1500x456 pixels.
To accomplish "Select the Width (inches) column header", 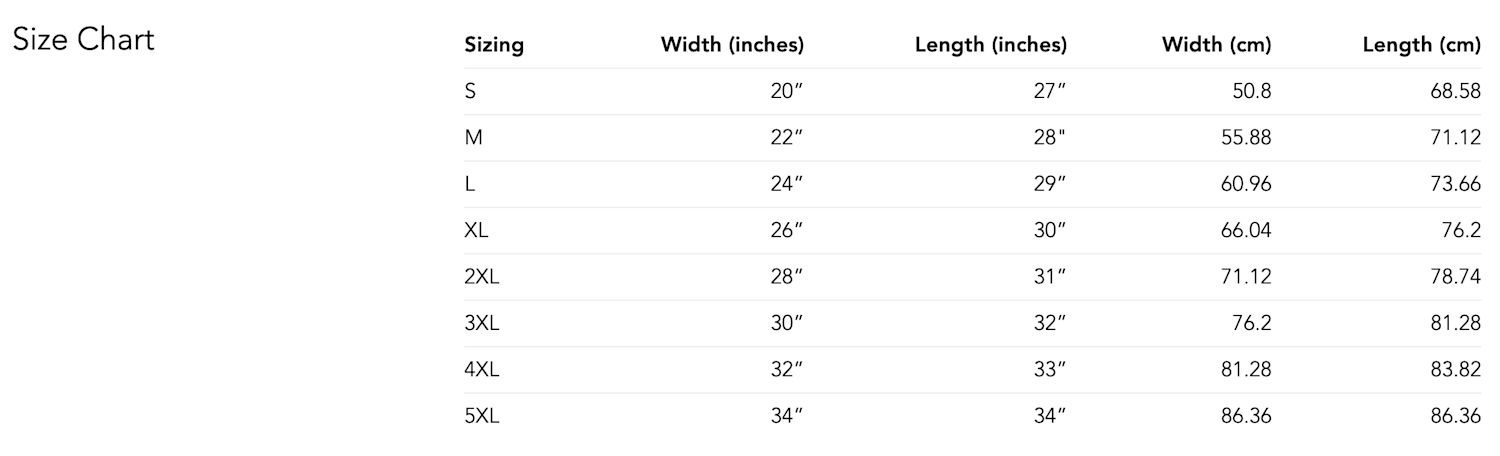I will (732, 45).
